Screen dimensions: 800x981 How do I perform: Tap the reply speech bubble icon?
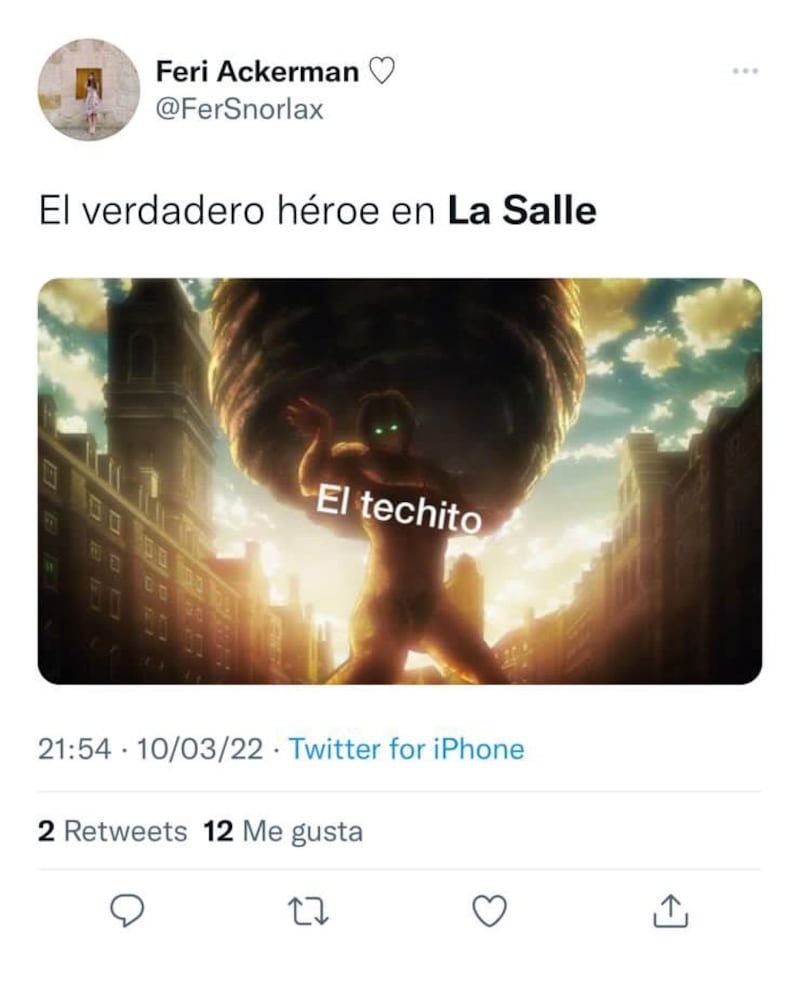click(127, 911)
